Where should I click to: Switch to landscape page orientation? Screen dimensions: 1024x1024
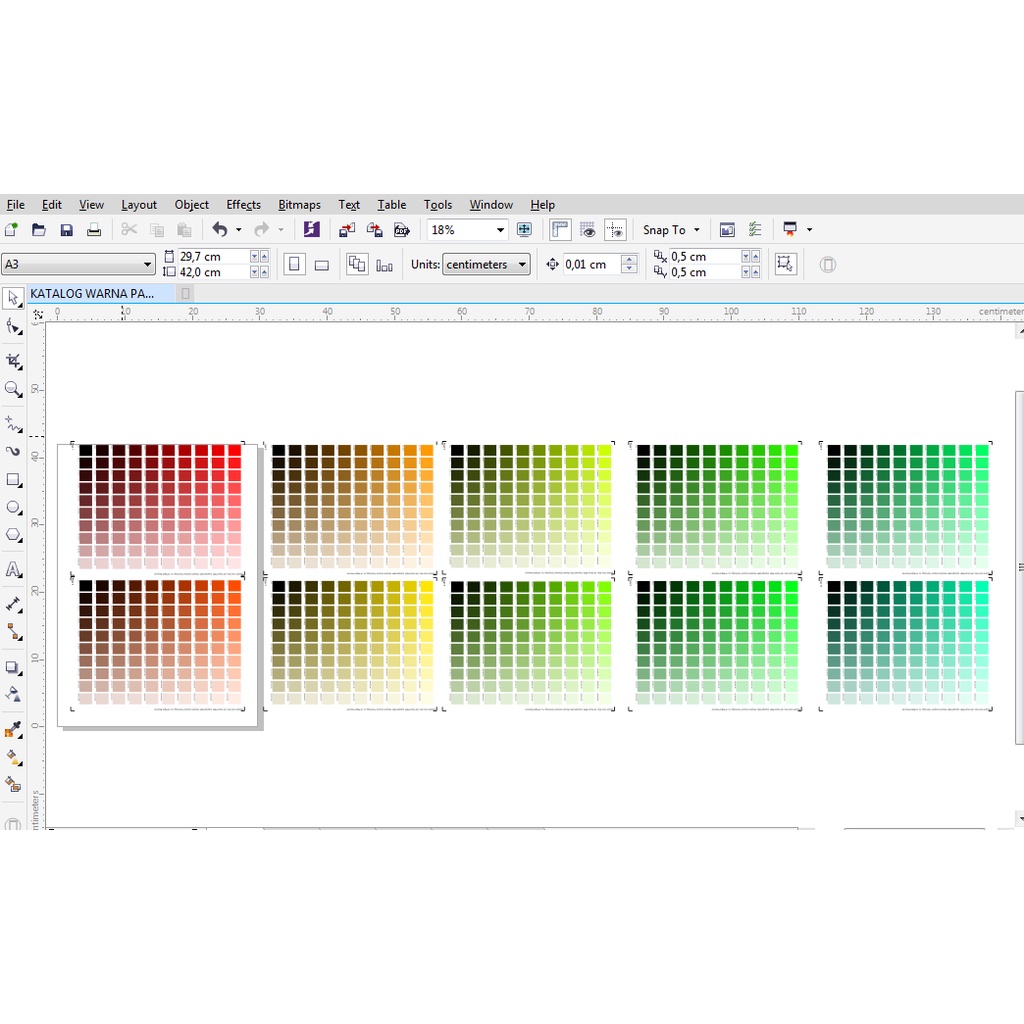point(322,265)
